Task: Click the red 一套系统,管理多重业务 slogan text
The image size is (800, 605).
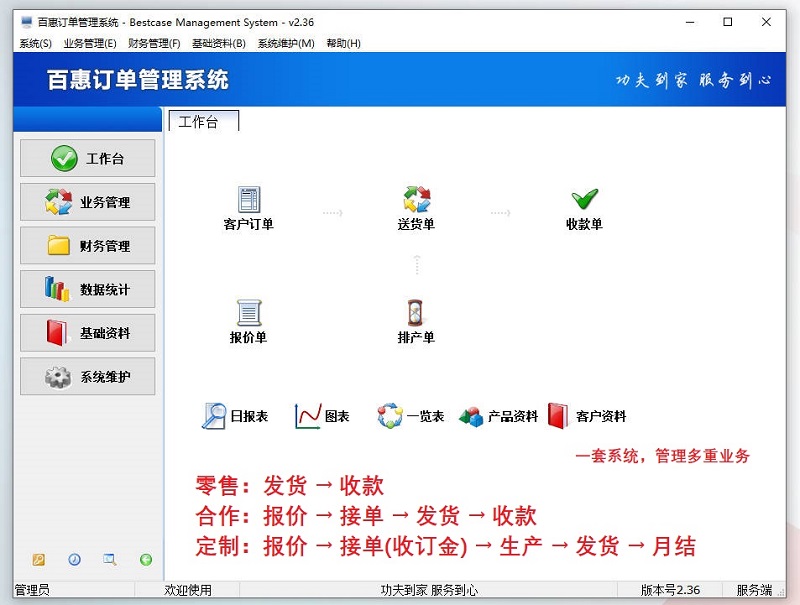Action: coord(663,456)
